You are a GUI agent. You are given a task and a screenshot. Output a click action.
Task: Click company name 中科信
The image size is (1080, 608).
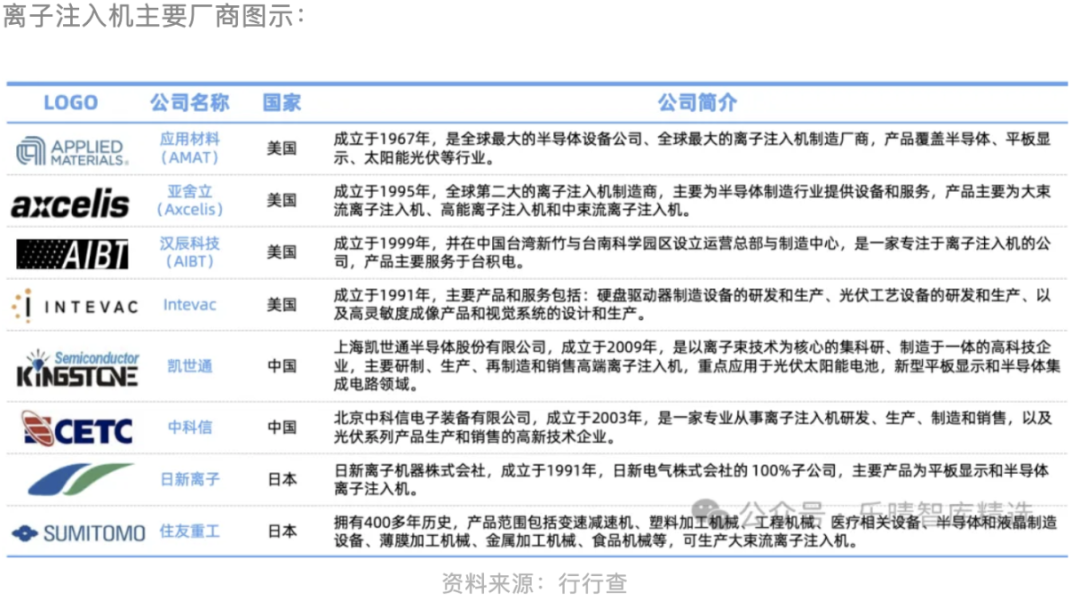click(189, 427)
